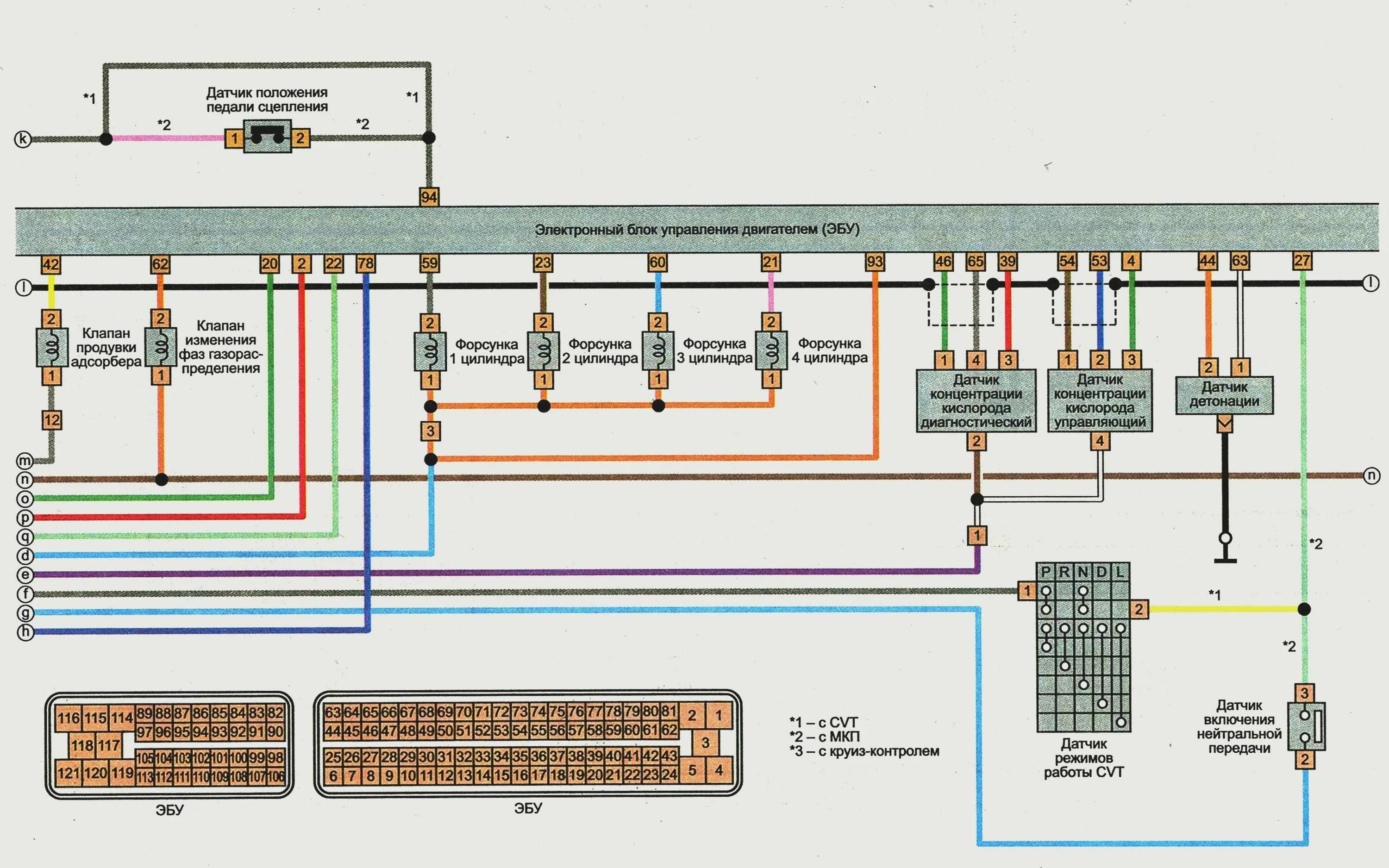Click ECU pin 78 terminal
Viewport: 1389px width, 868px height.
[x=366, y=264]
